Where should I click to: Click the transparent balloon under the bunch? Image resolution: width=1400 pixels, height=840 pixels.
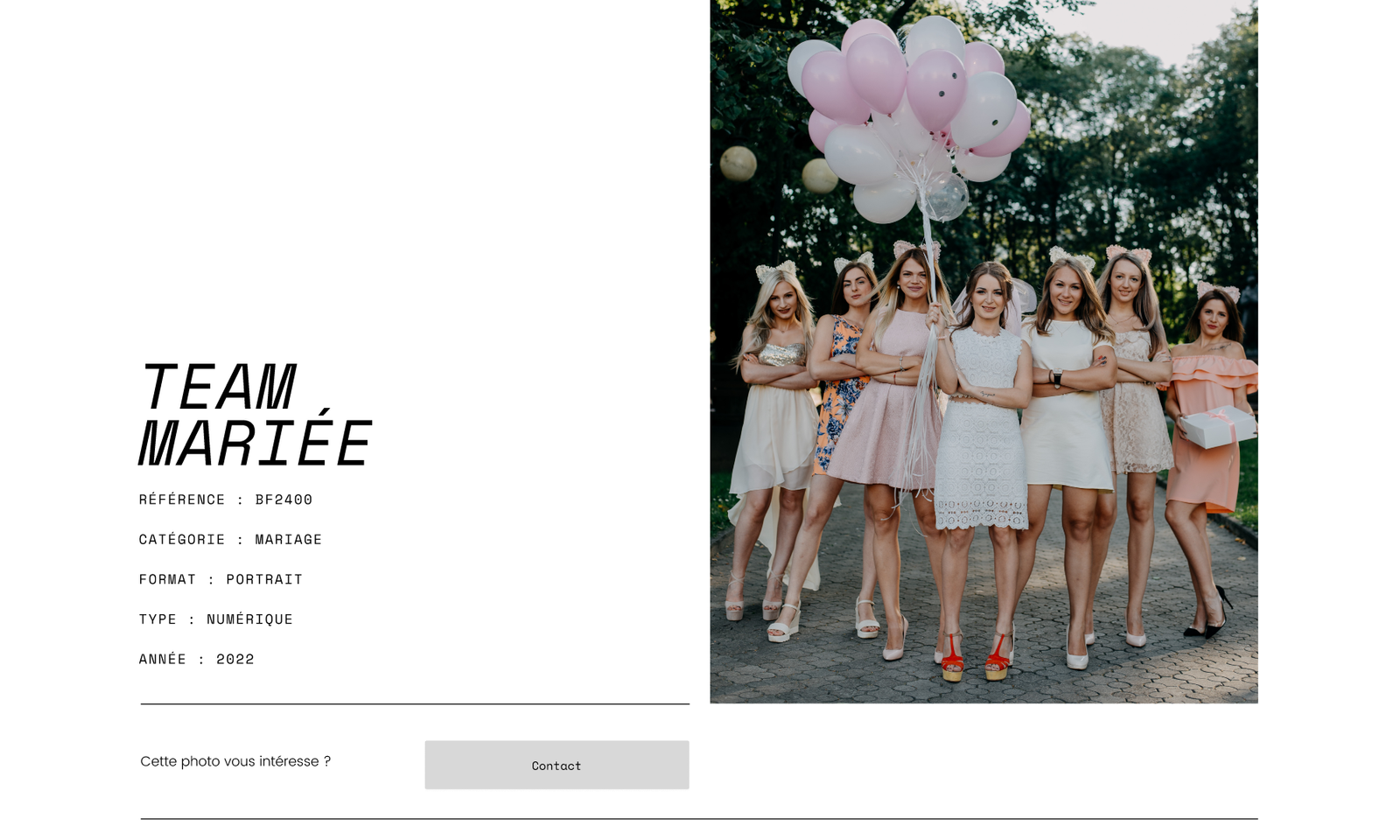pos(945,197)
